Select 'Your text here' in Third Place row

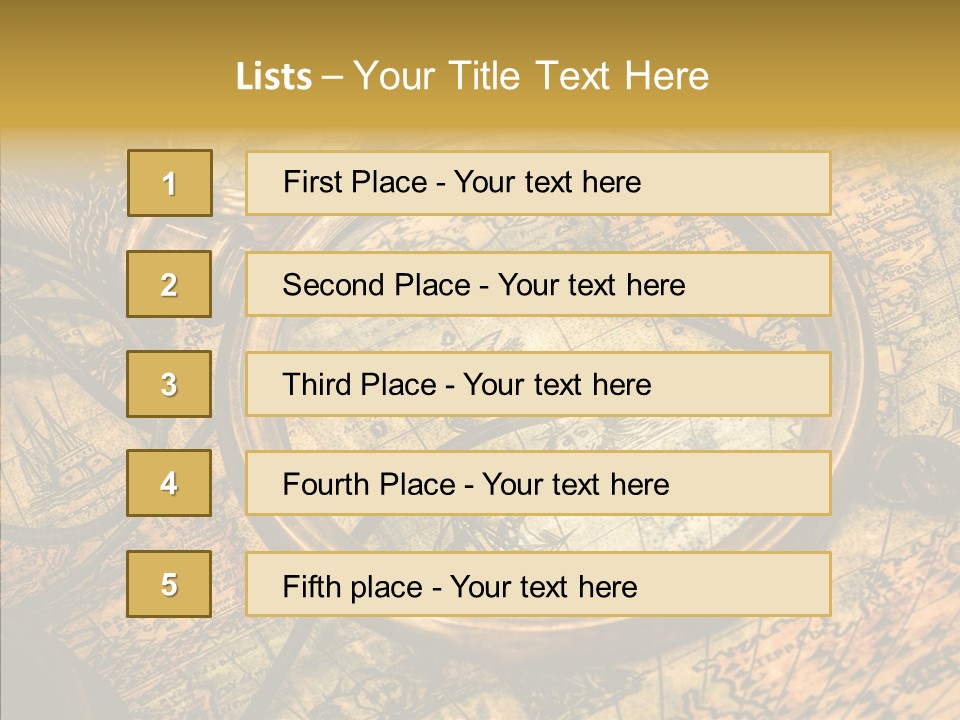[557, 385]
